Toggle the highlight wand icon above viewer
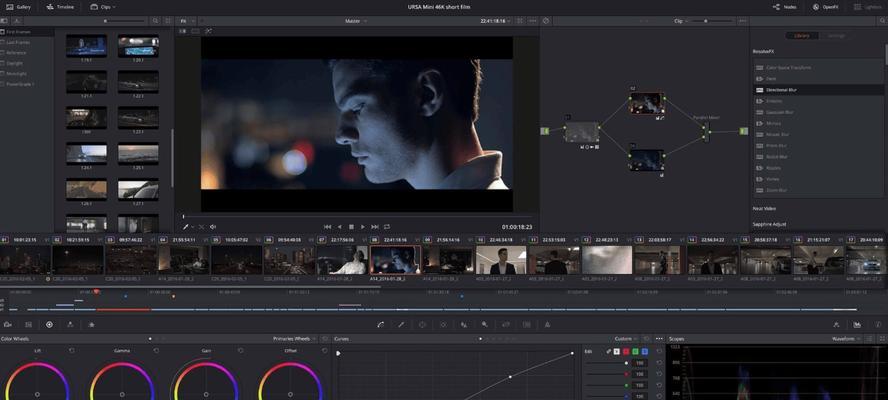The width and height of the screenshot is (888, 400). tap(208, 31)
